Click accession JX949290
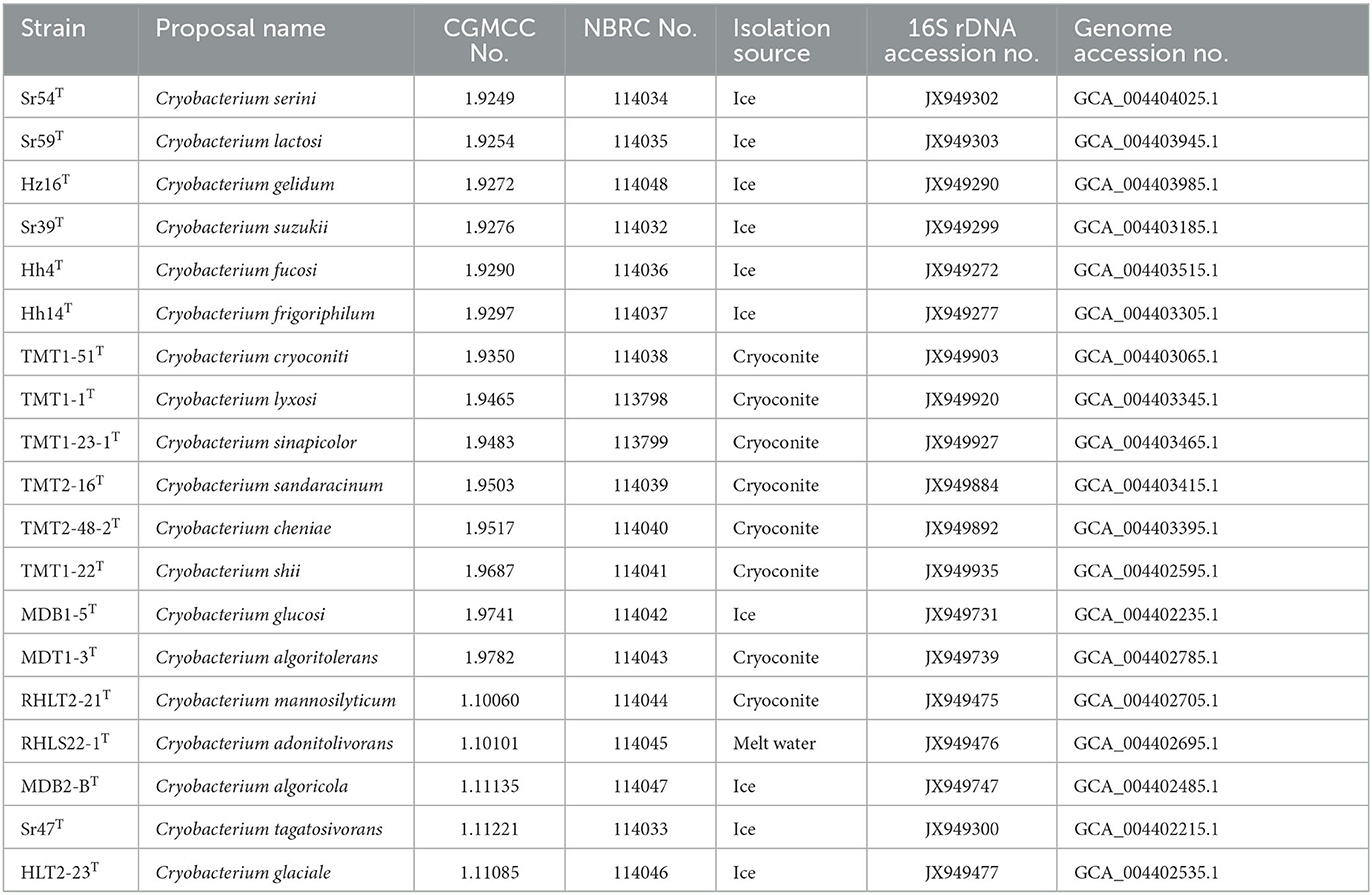 click(x=961, y=184)
